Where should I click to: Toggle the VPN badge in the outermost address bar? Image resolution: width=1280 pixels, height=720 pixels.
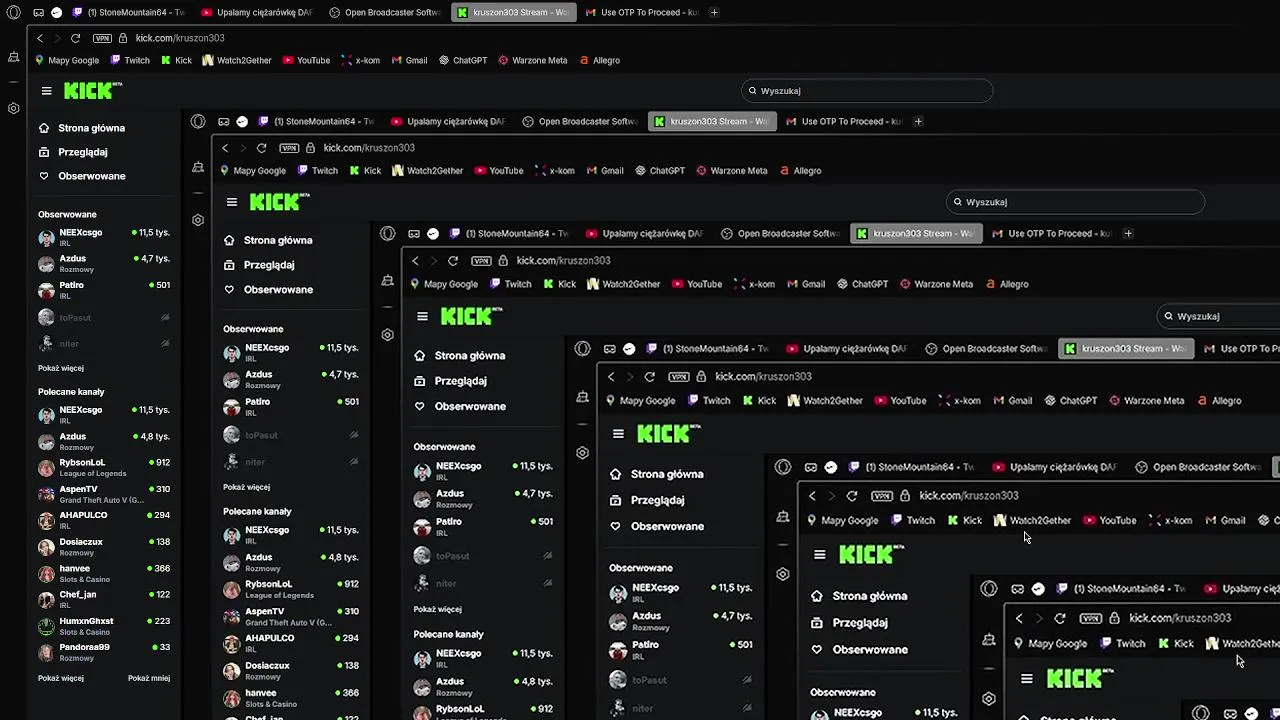point(102,38)
